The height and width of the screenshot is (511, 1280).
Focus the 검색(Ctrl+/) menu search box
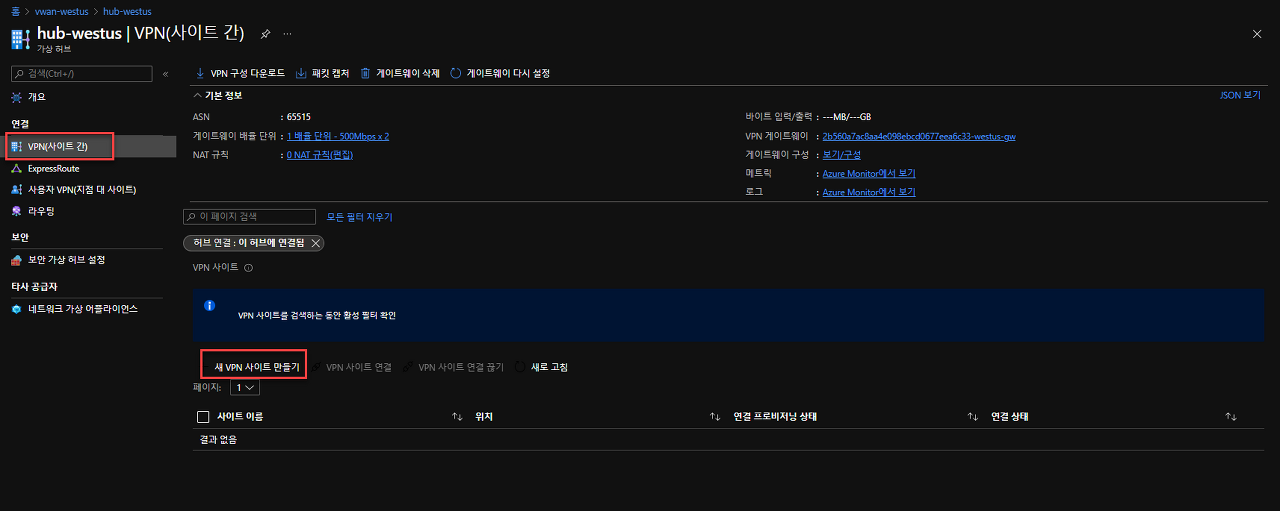[x=81, y=74]
